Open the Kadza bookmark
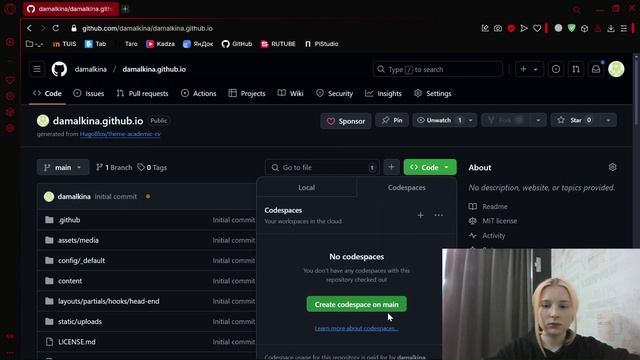 (x=160, y=44)
